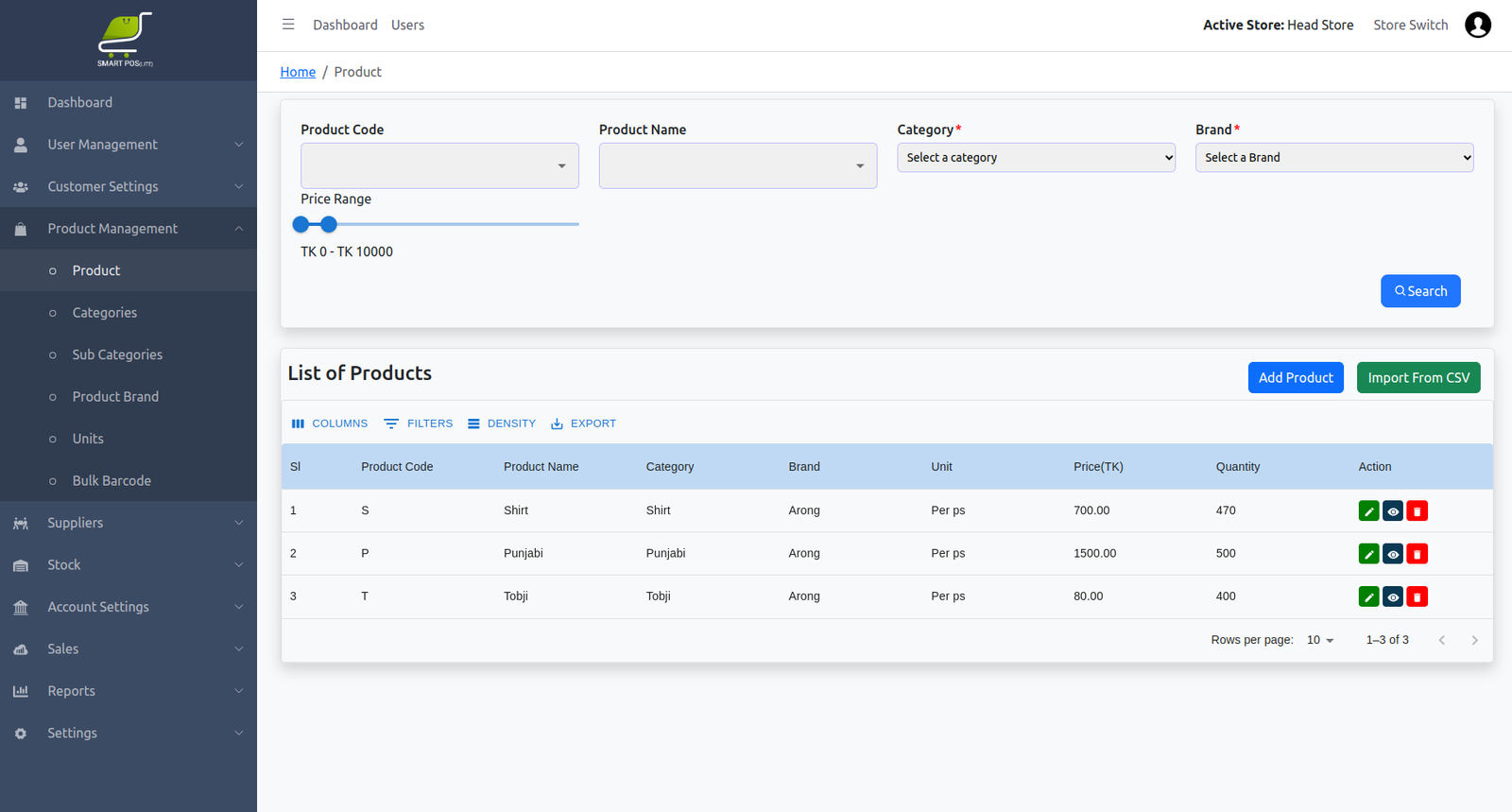Open the DENSITY table tool

click(x=502, y=423)
